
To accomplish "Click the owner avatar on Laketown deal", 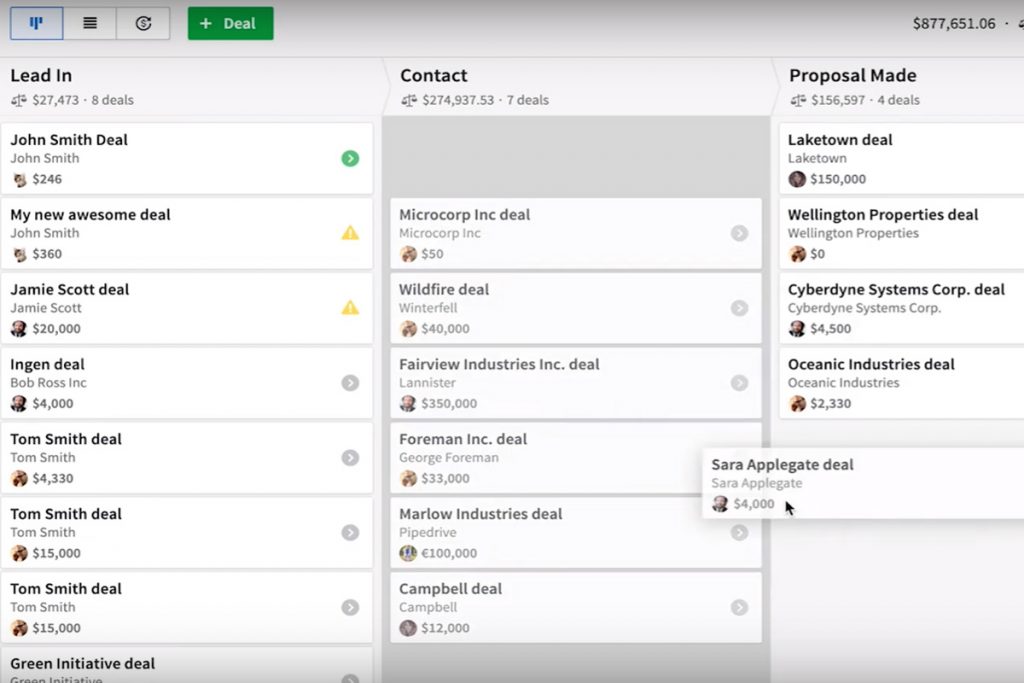I will 798,179.
